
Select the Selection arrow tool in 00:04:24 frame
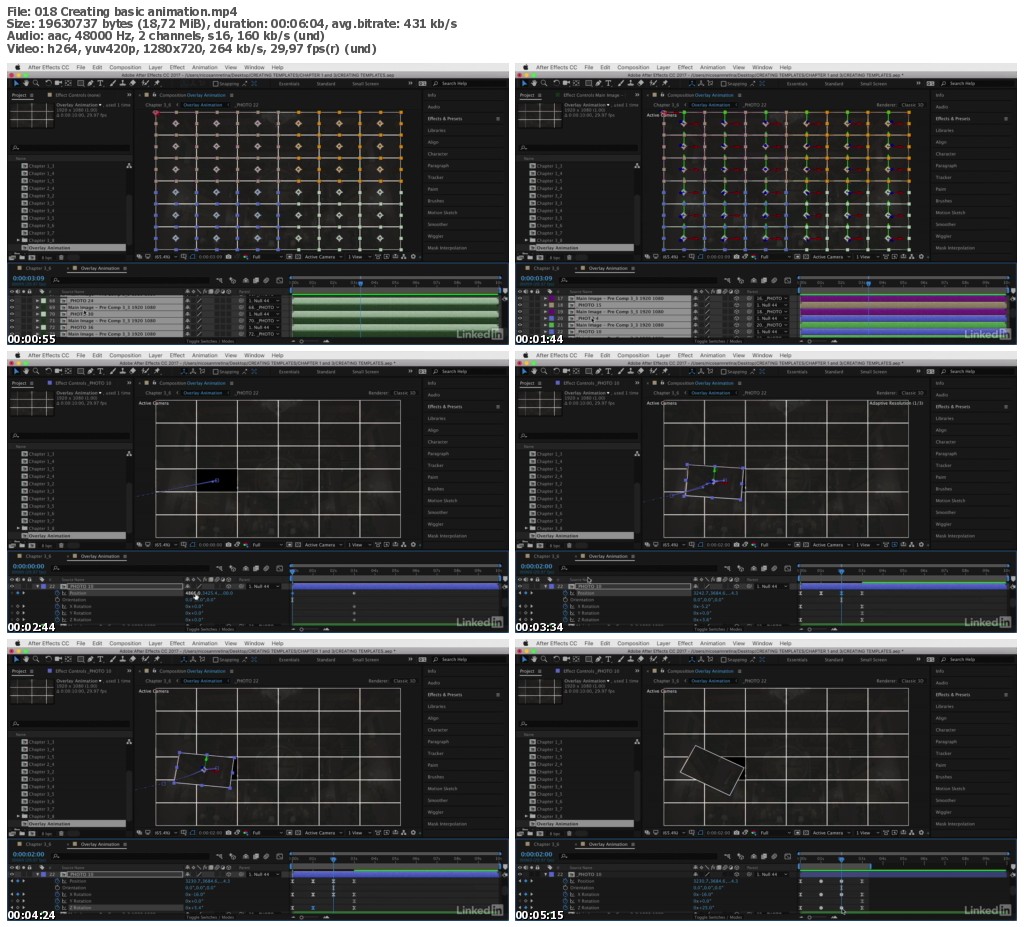[16, 660]
